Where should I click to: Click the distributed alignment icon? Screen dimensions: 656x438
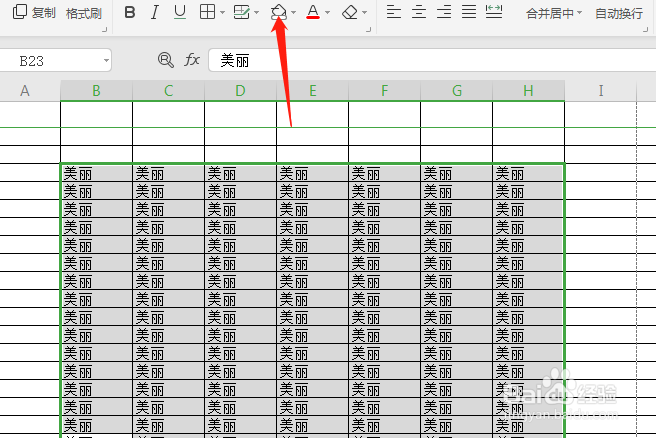[494, 12]
